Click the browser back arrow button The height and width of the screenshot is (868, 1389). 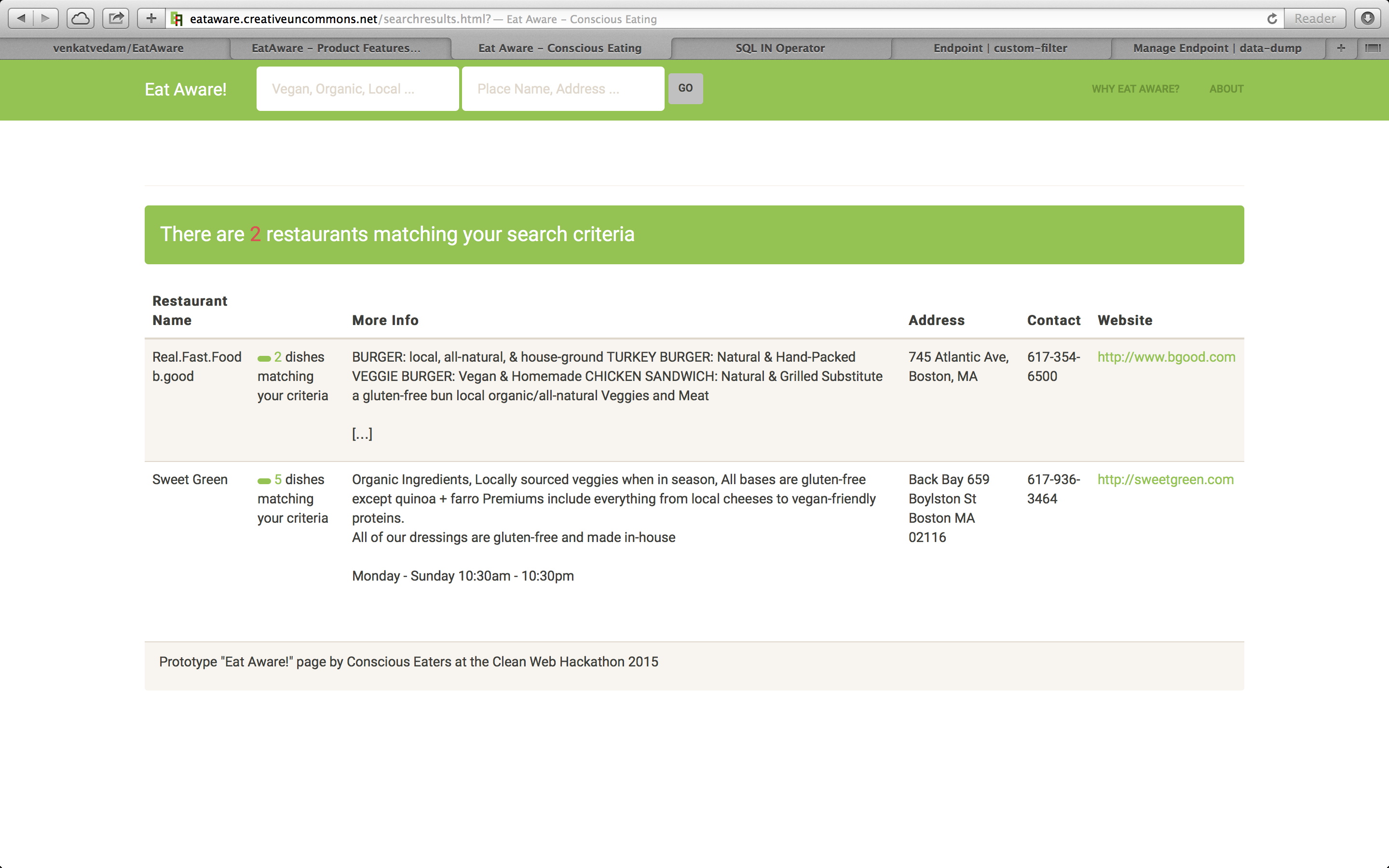click(x=21, y=18)
